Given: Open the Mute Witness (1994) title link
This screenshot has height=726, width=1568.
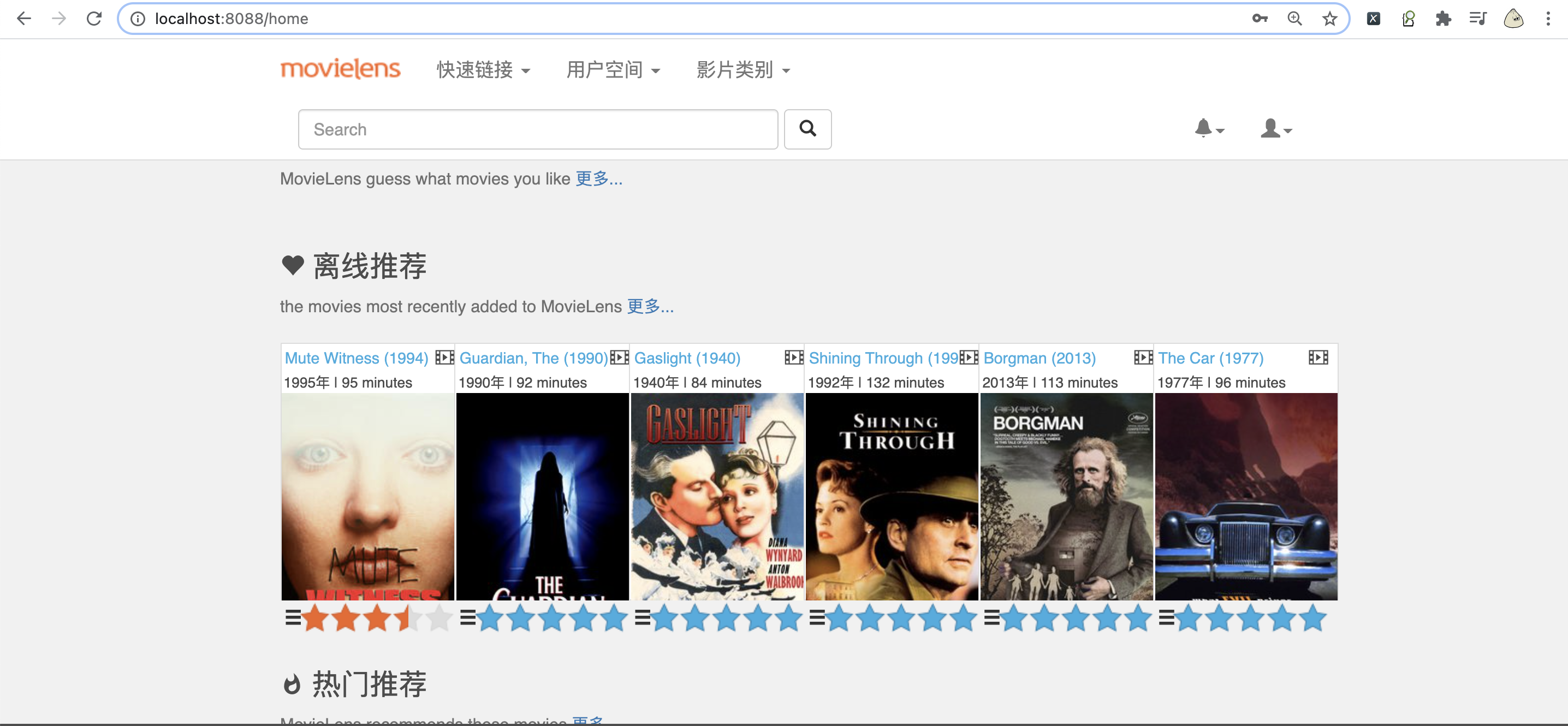Looking at the screenshot, I should (x=357, y=358).
